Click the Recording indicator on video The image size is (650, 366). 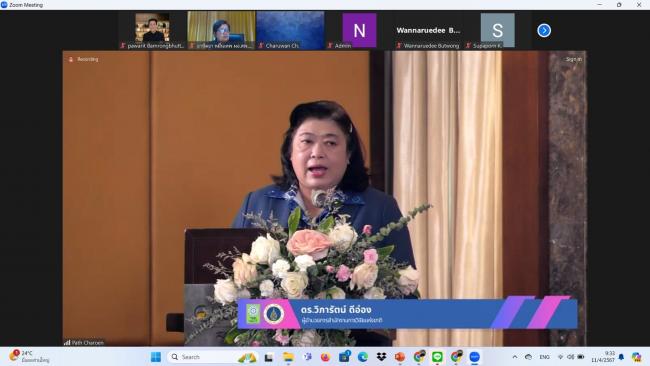[84, 59]
